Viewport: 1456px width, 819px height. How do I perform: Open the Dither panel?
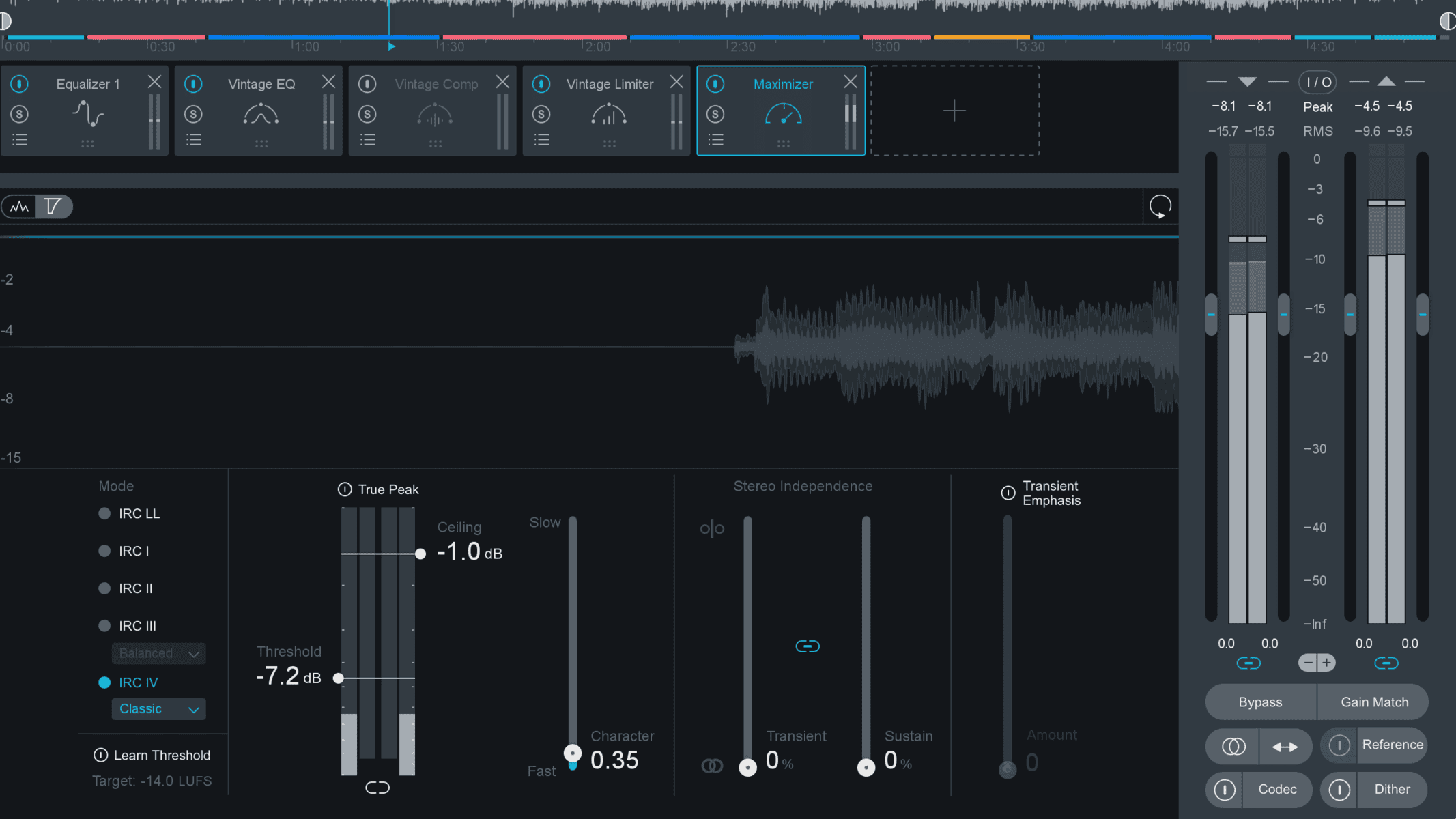point(1392,790)
